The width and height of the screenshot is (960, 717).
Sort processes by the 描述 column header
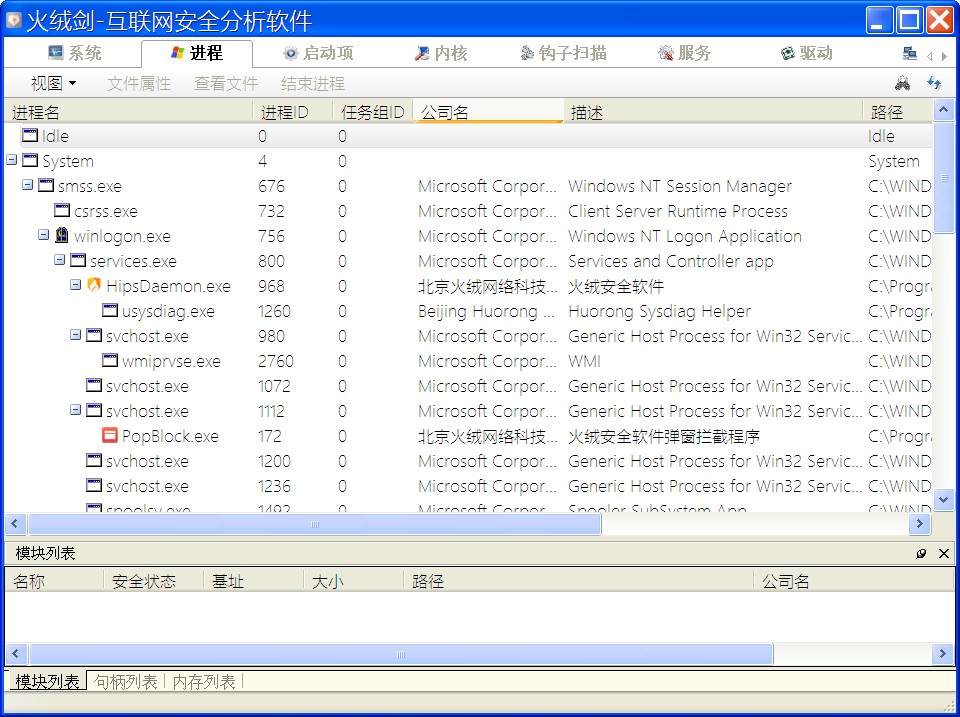click(x=713, y=112)
